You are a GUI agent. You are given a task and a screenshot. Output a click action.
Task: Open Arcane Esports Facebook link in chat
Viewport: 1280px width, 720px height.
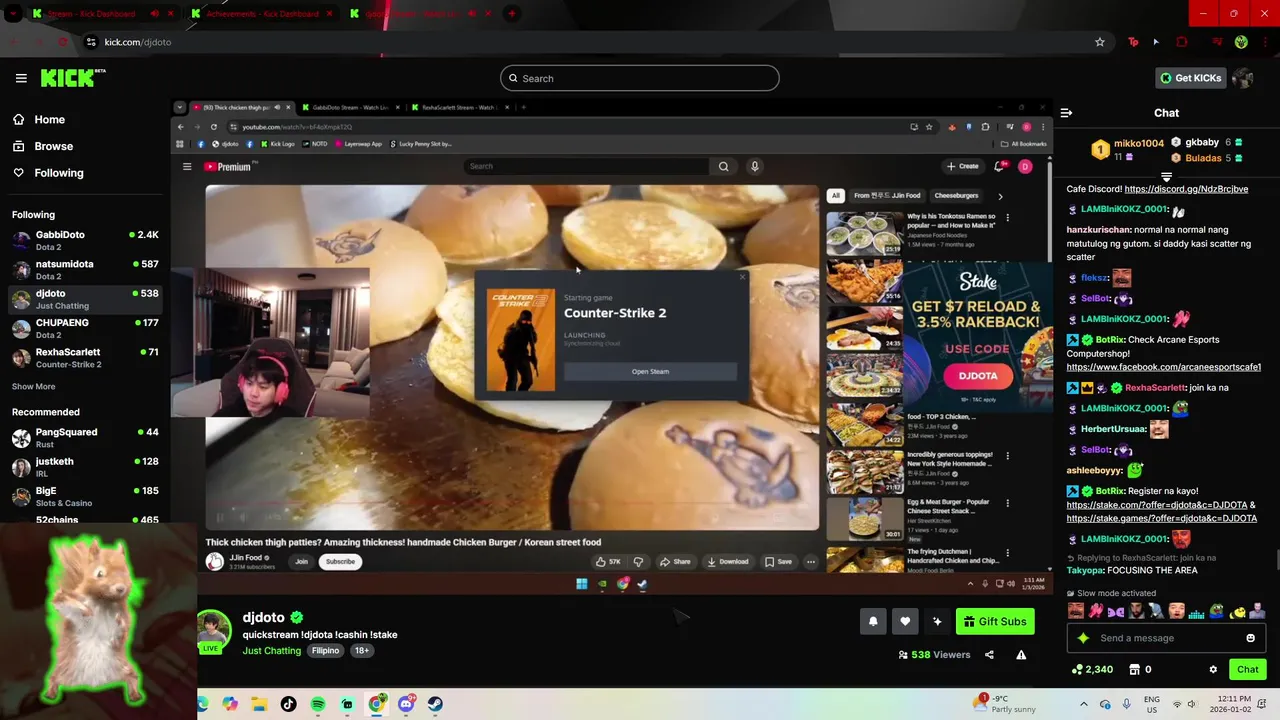[1164, 367]
